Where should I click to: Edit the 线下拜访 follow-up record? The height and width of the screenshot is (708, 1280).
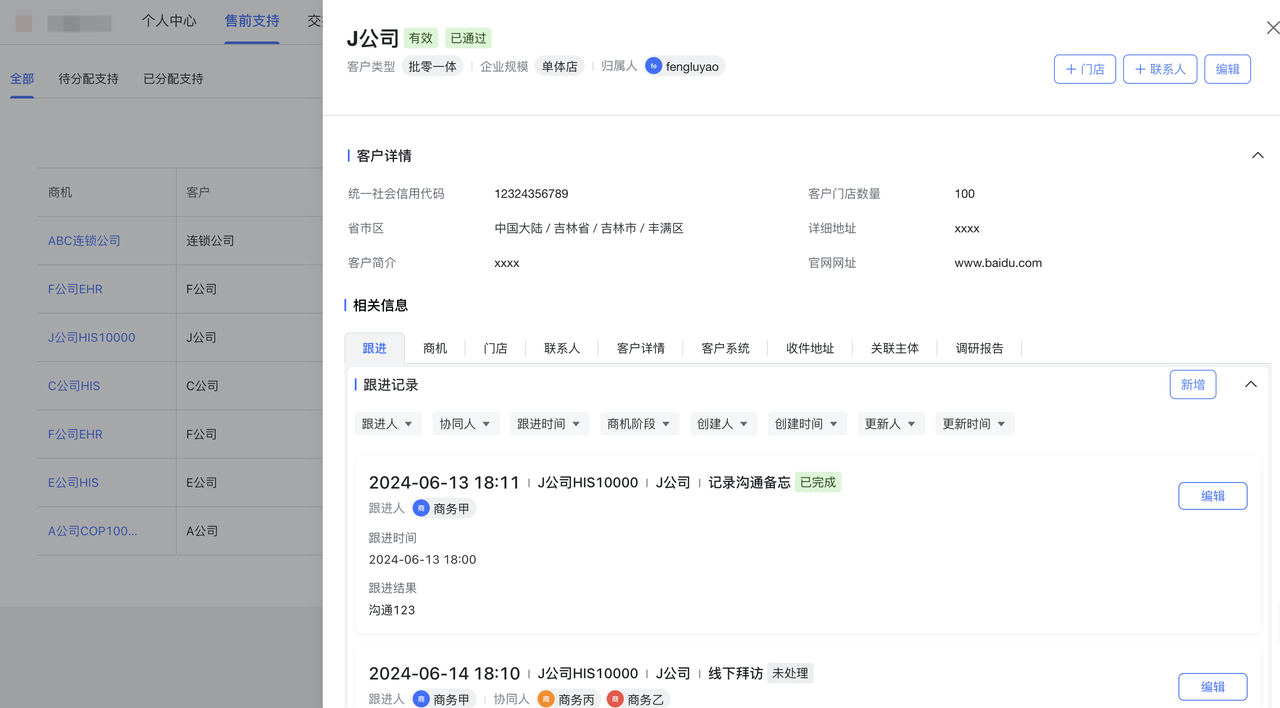1213,687
